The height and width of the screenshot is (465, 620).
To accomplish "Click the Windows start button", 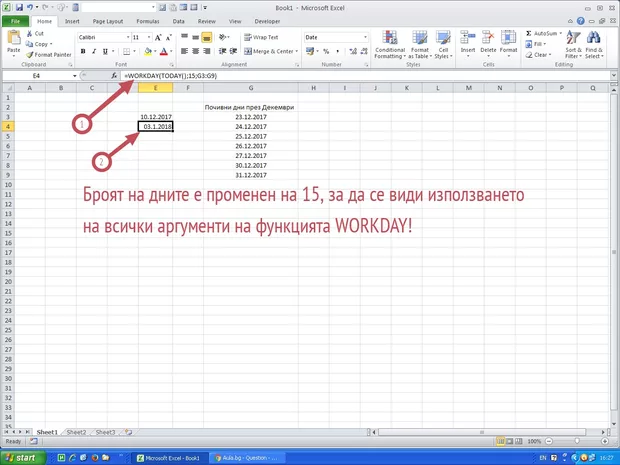I will pos(22,458).
